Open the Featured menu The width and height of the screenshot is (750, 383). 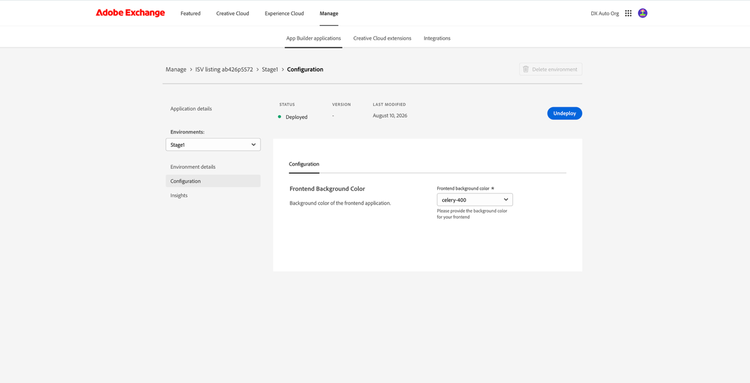190,13
